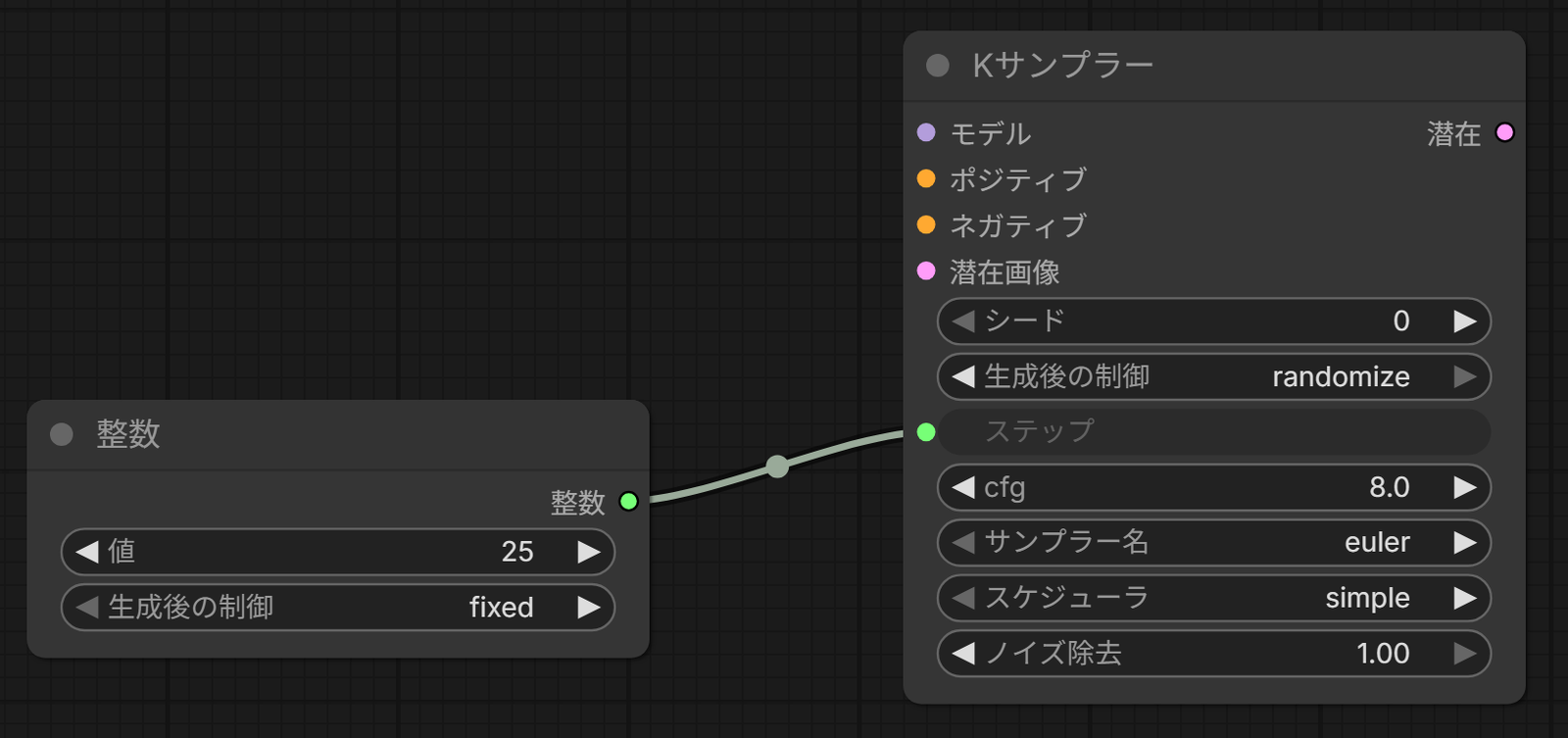Click the disabled ステップ widget
The height and width of the screenshot is (738, 1568).
(1214, 432)
